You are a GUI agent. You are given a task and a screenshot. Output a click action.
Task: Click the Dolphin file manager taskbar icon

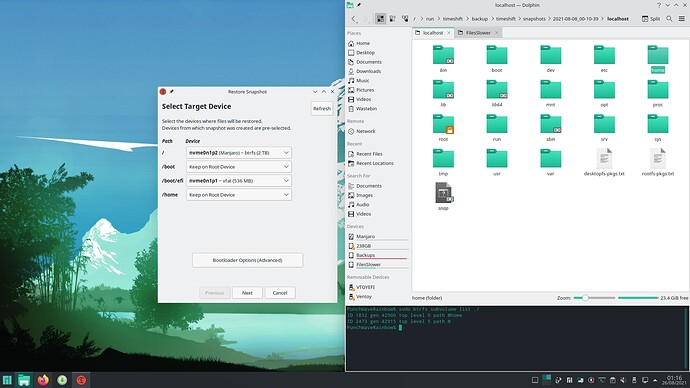24,380
